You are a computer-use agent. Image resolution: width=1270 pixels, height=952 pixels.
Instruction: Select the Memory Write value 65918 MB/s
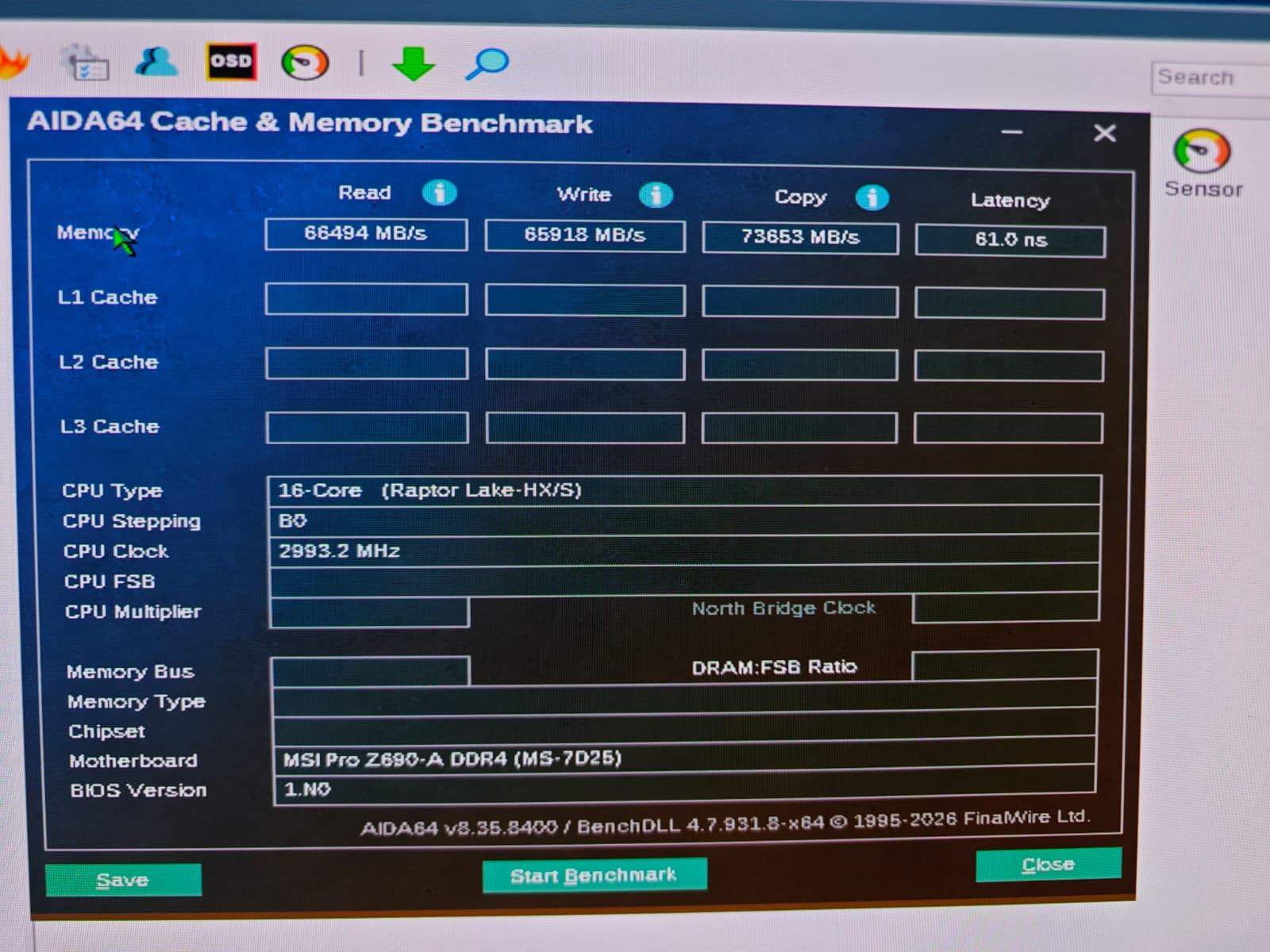point(585,236)
